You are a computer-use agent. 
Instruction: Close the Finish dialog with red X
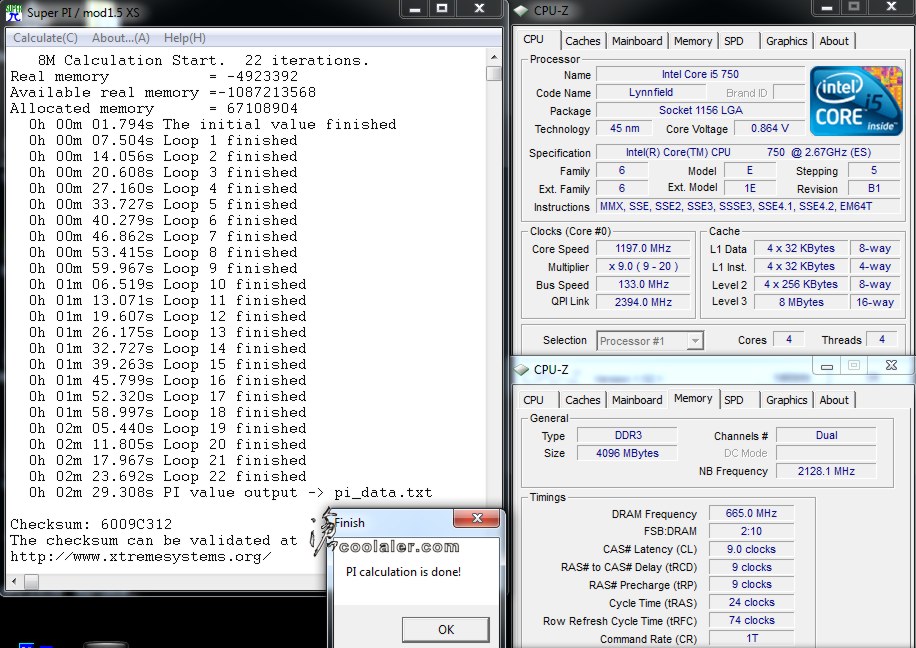[477, 518]
